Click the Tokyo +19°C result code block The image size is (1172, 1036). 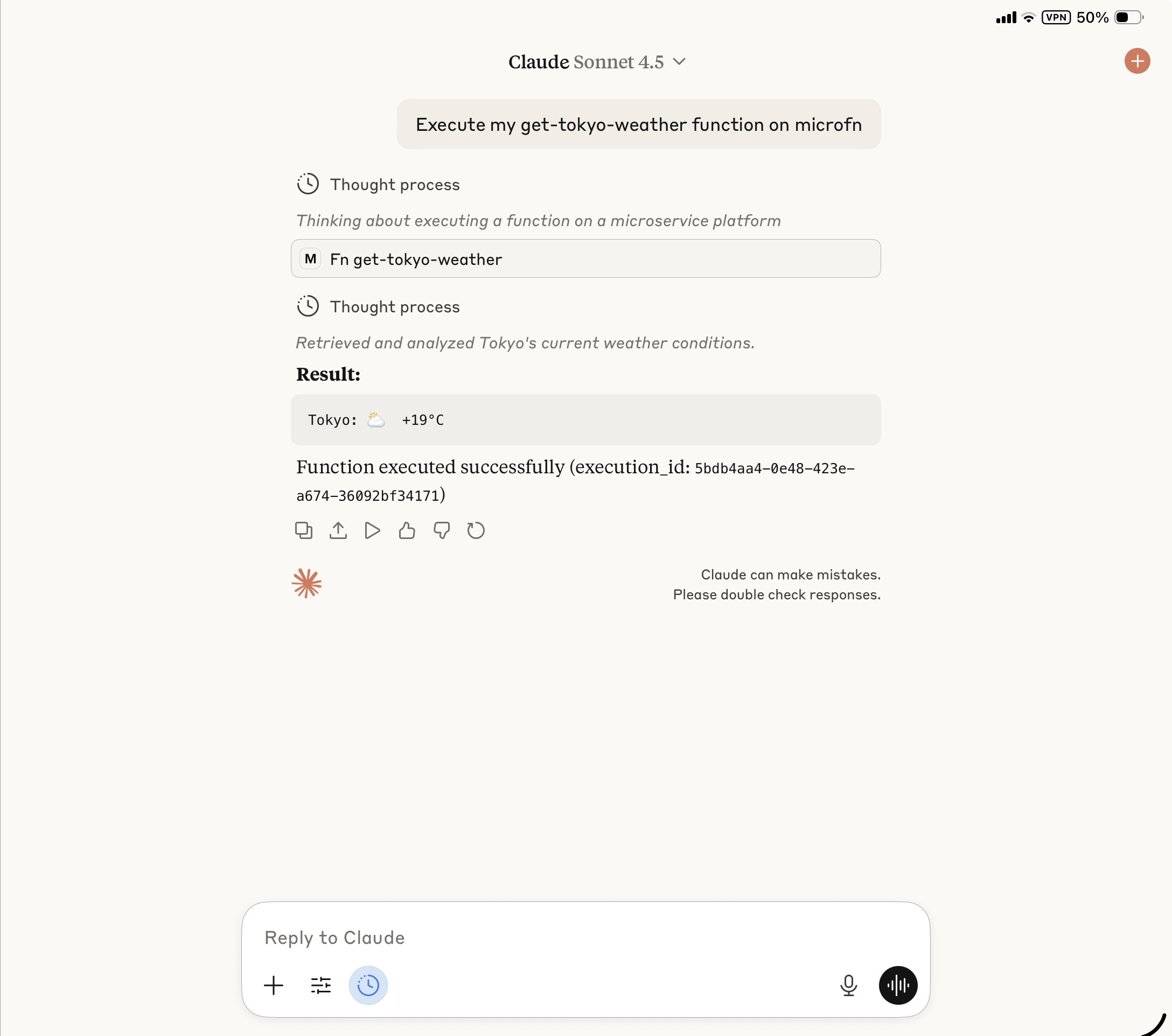[x=585, y=419]
